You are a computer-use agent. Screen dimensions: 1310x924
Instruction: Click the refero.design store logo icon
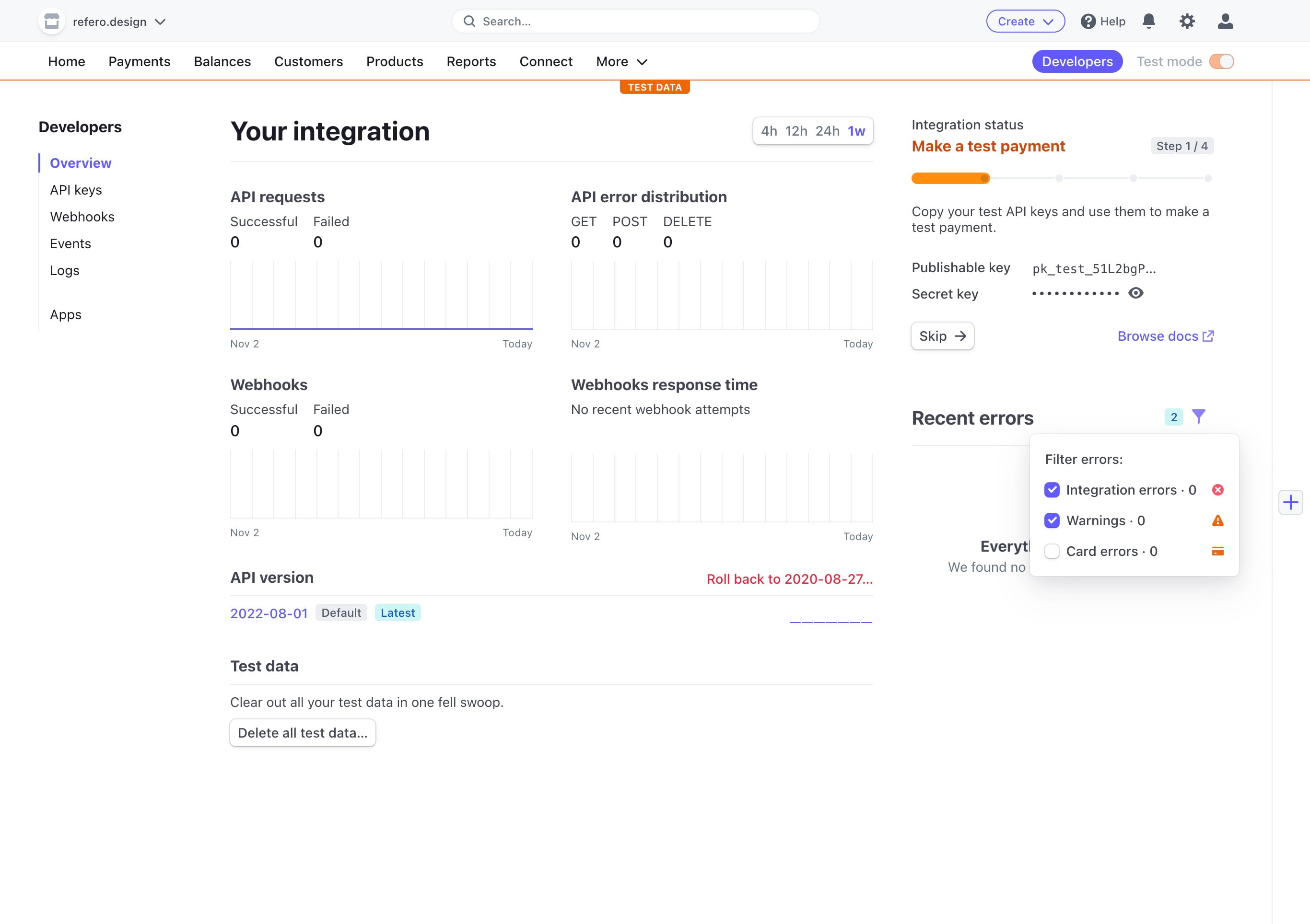tap(52, 22)
